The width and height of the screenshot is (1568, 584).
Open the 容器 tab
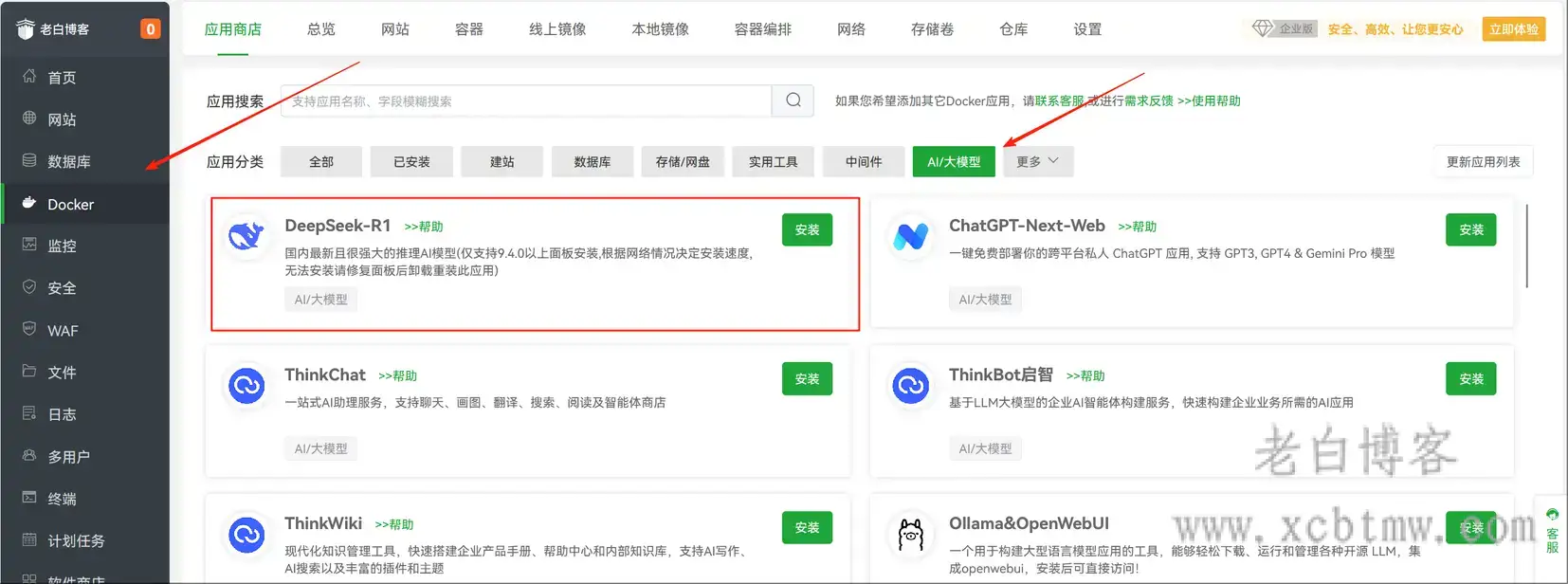469,29
